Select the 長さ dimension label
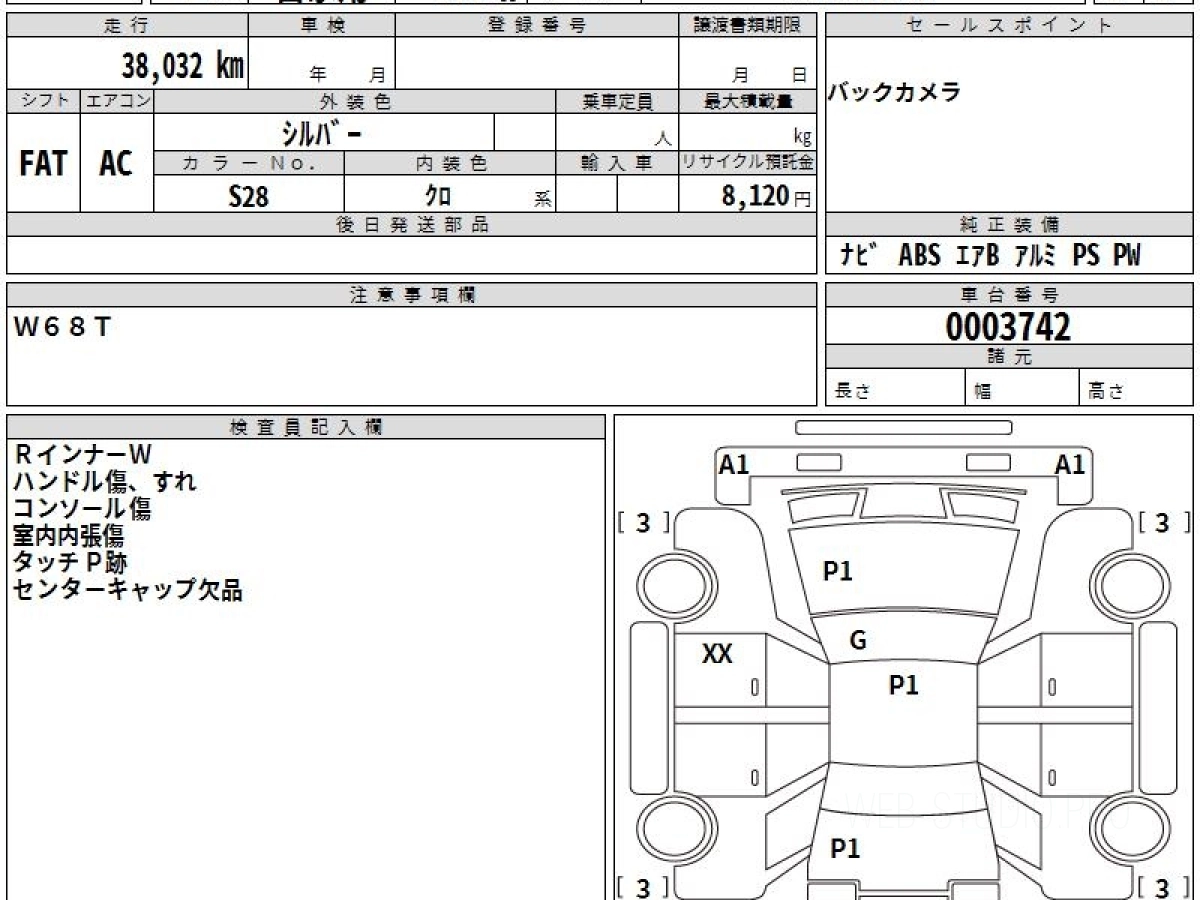This screenshot has width=1200, height=900. [x=852, y=392]
